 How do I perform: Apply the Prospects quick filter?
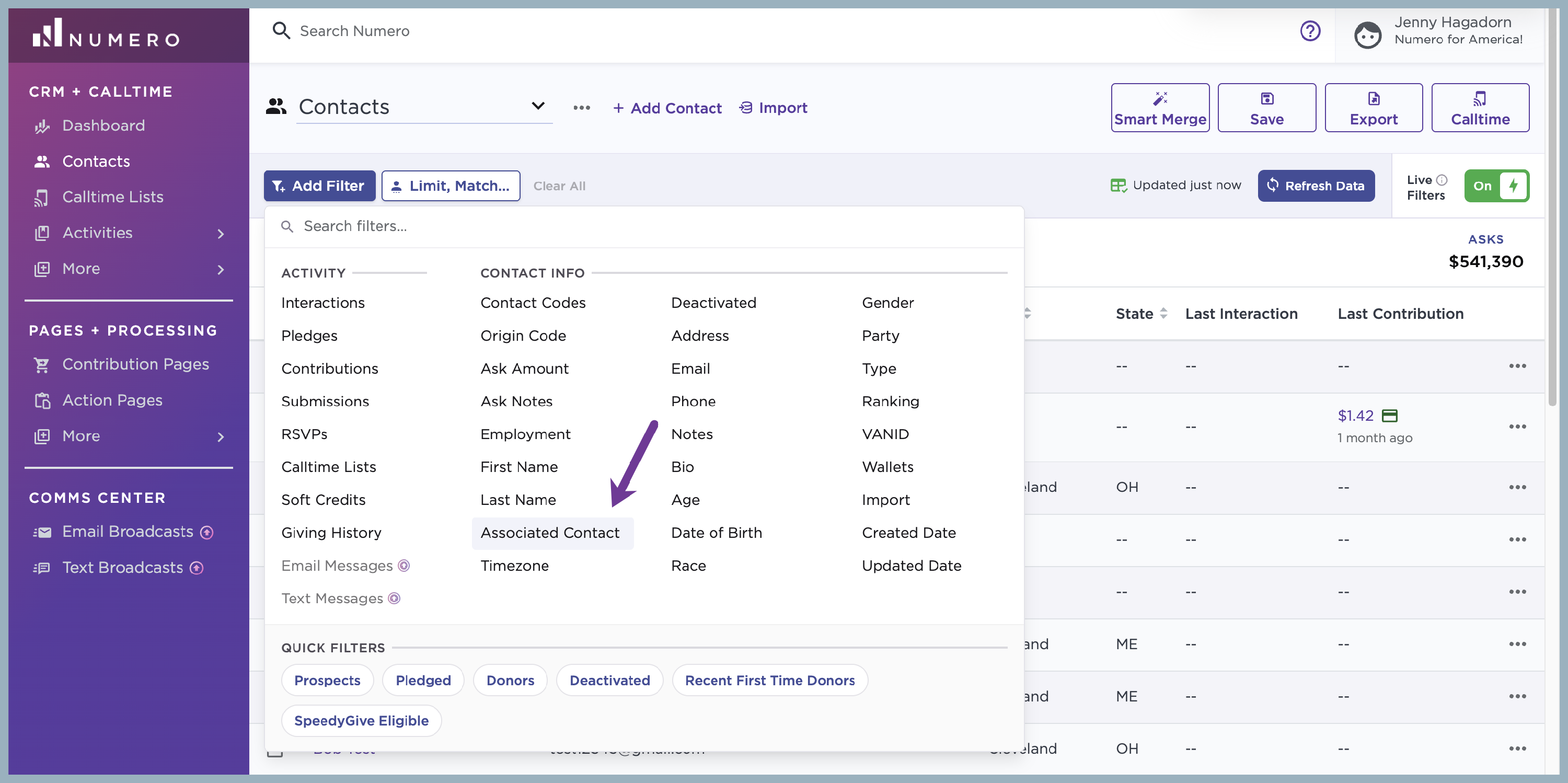click(x=327, y=680)
